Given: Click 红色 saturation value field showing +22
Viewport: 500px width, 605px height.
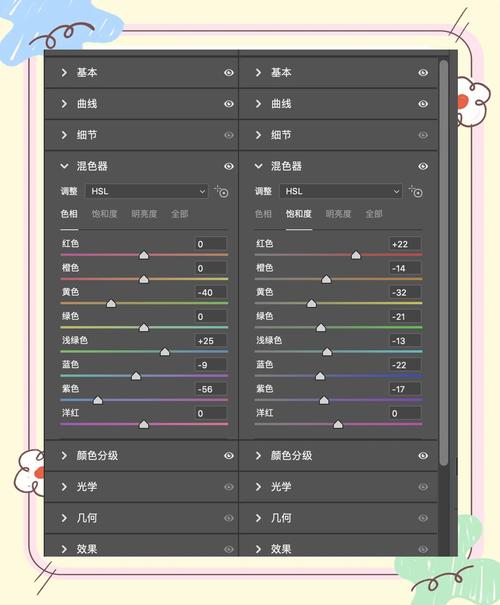Looking at the screenshot, I should click(404, 244).
